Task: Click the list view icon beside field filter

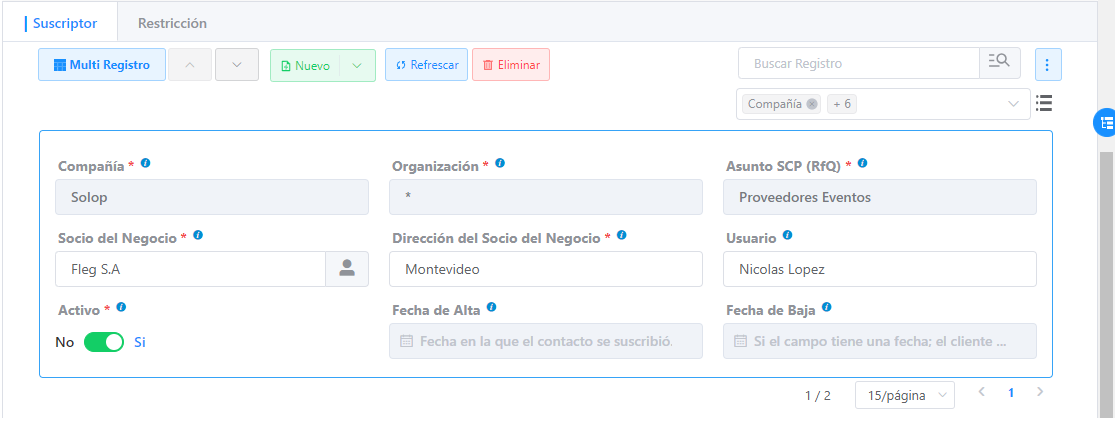Action: coord(1044,103)
